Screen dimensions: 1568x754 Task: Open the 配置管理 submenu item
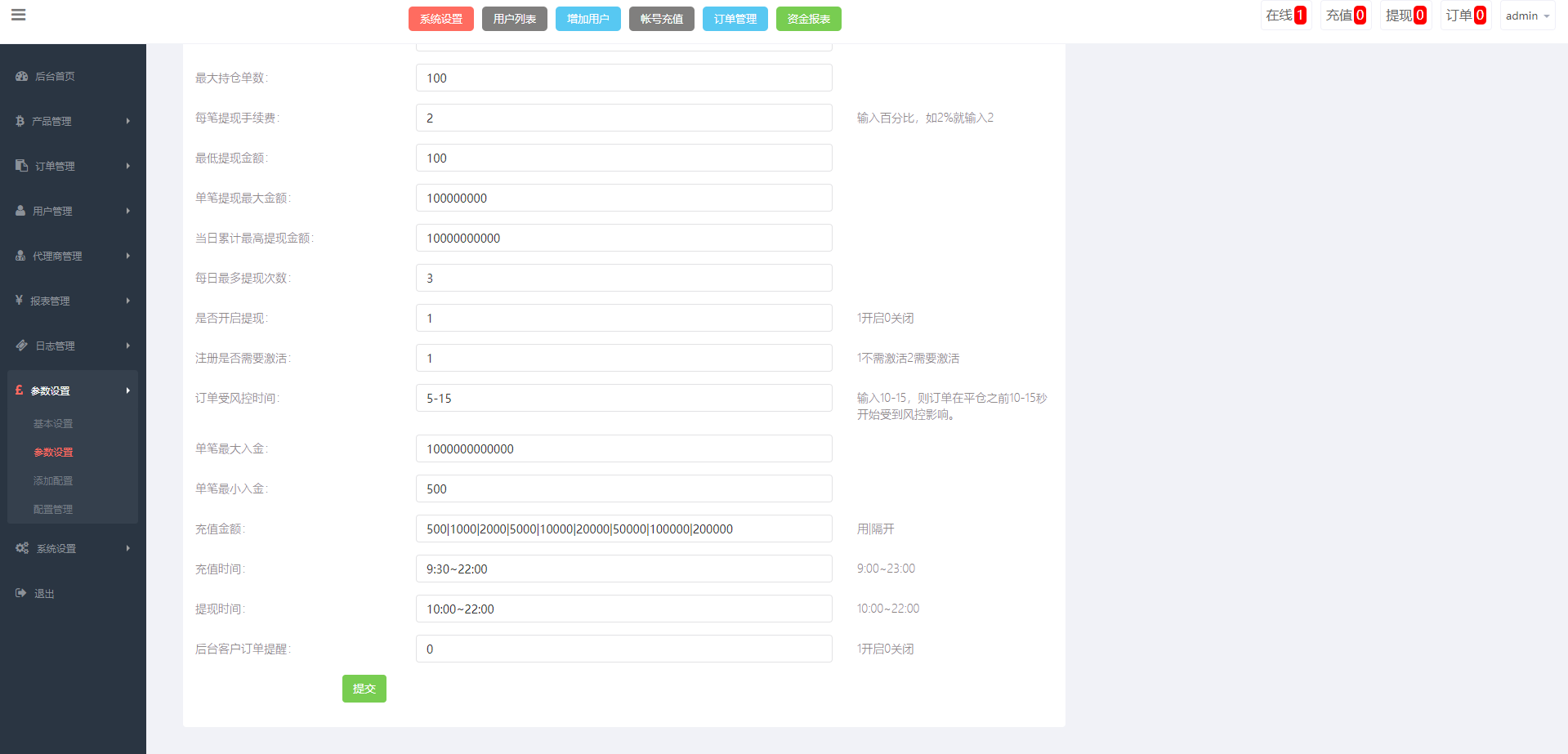coord(53,508)
